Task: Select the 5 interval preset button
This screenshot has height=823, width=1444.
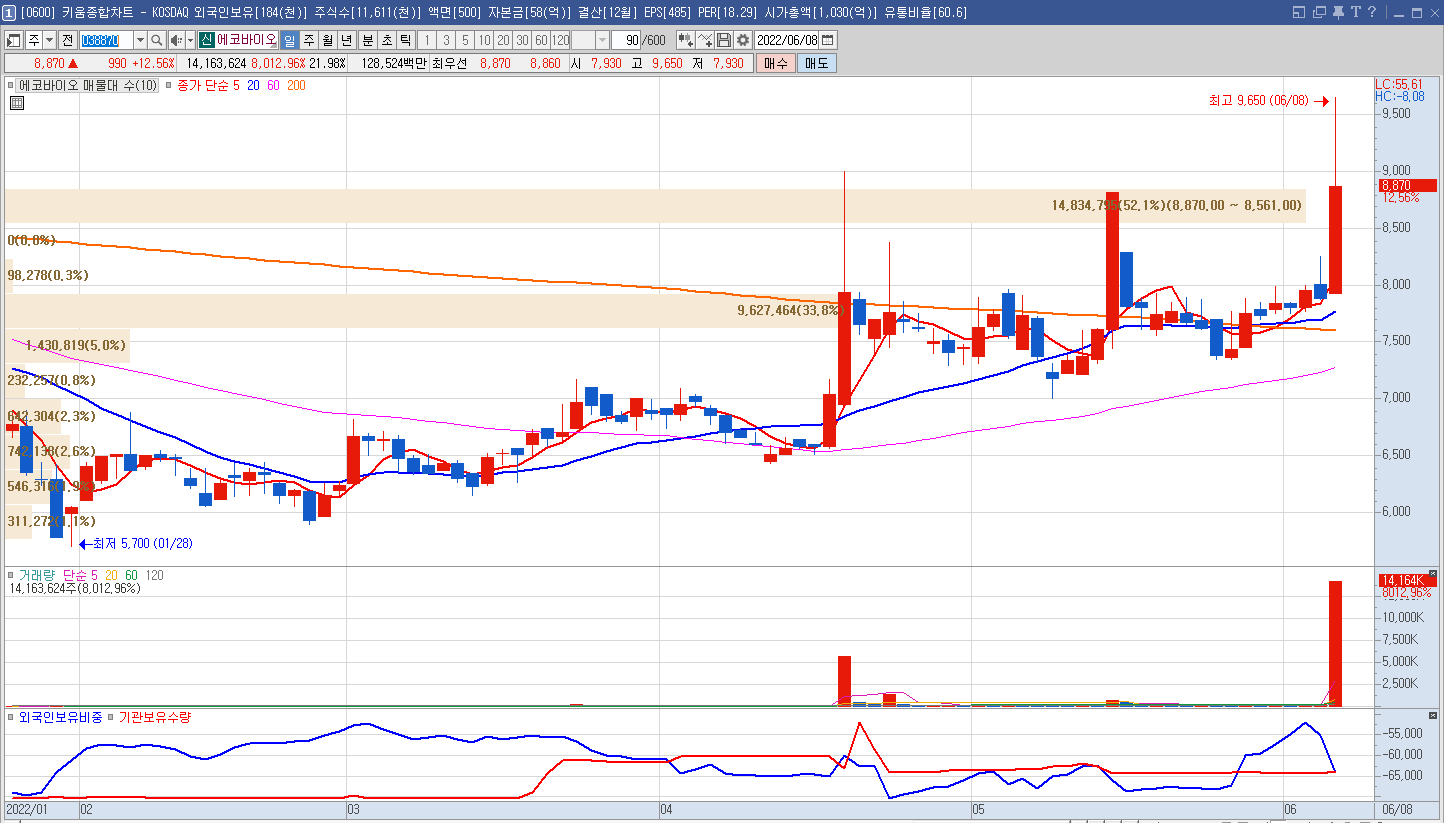Action: coord(465,40)
